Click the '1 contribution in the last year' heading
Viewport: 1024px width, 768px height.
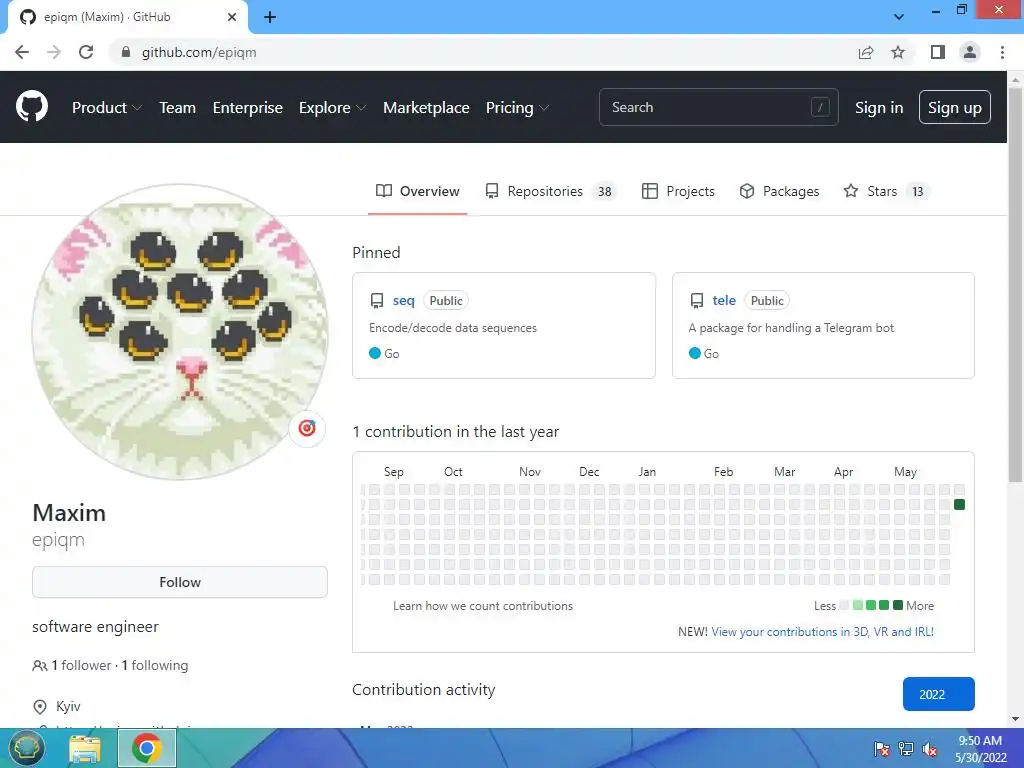click(456, 432)
